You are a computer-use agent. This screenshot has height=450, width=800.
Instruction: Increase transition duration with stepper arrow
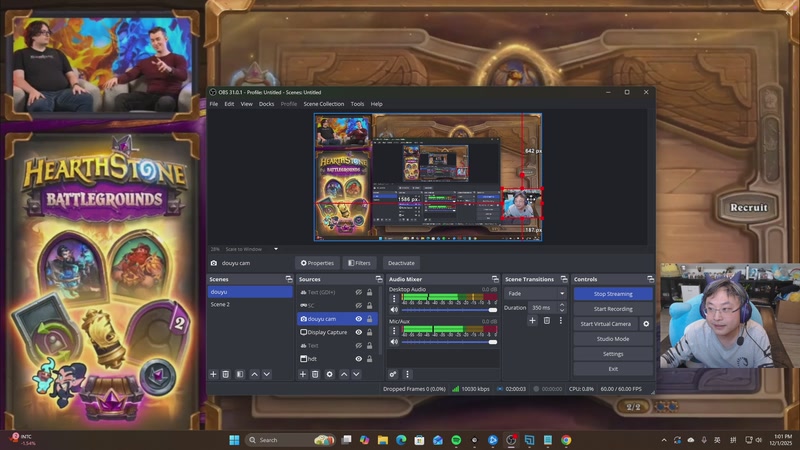[x=562, y=305]
